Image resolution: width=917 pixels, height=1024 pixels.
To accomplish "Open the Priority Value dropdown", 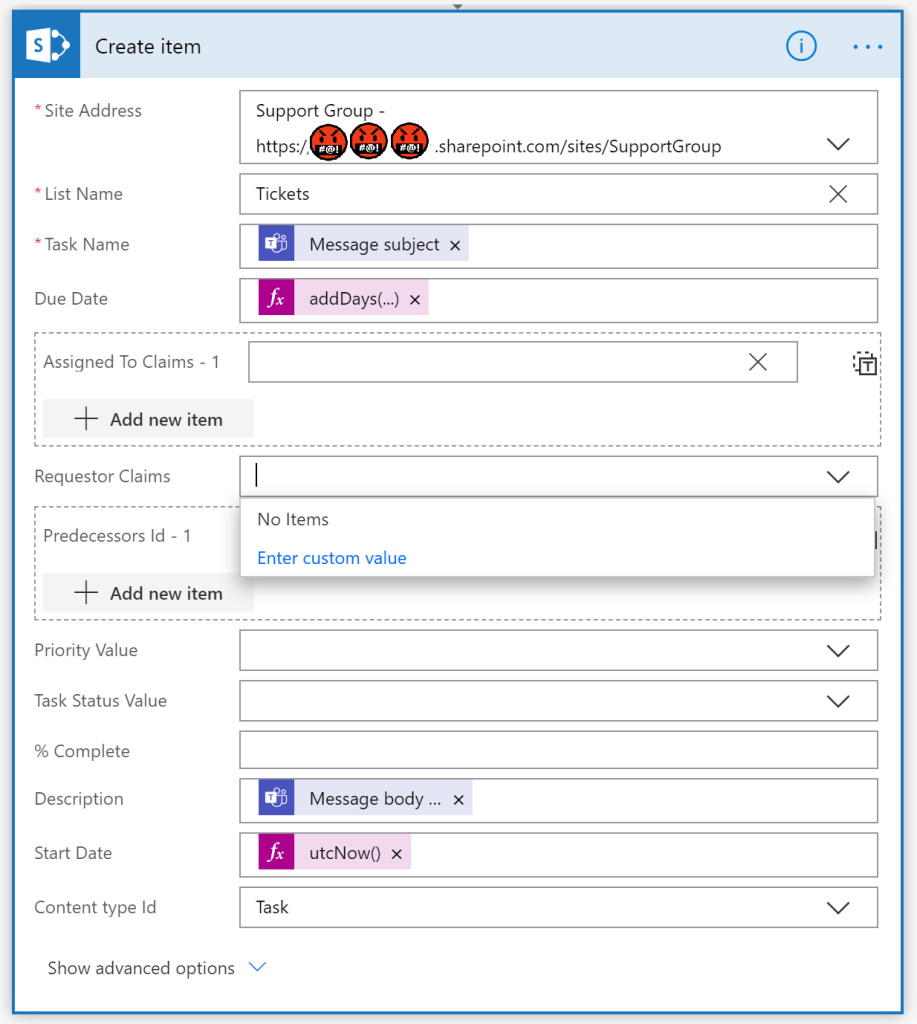I will (x=838, y=651).
